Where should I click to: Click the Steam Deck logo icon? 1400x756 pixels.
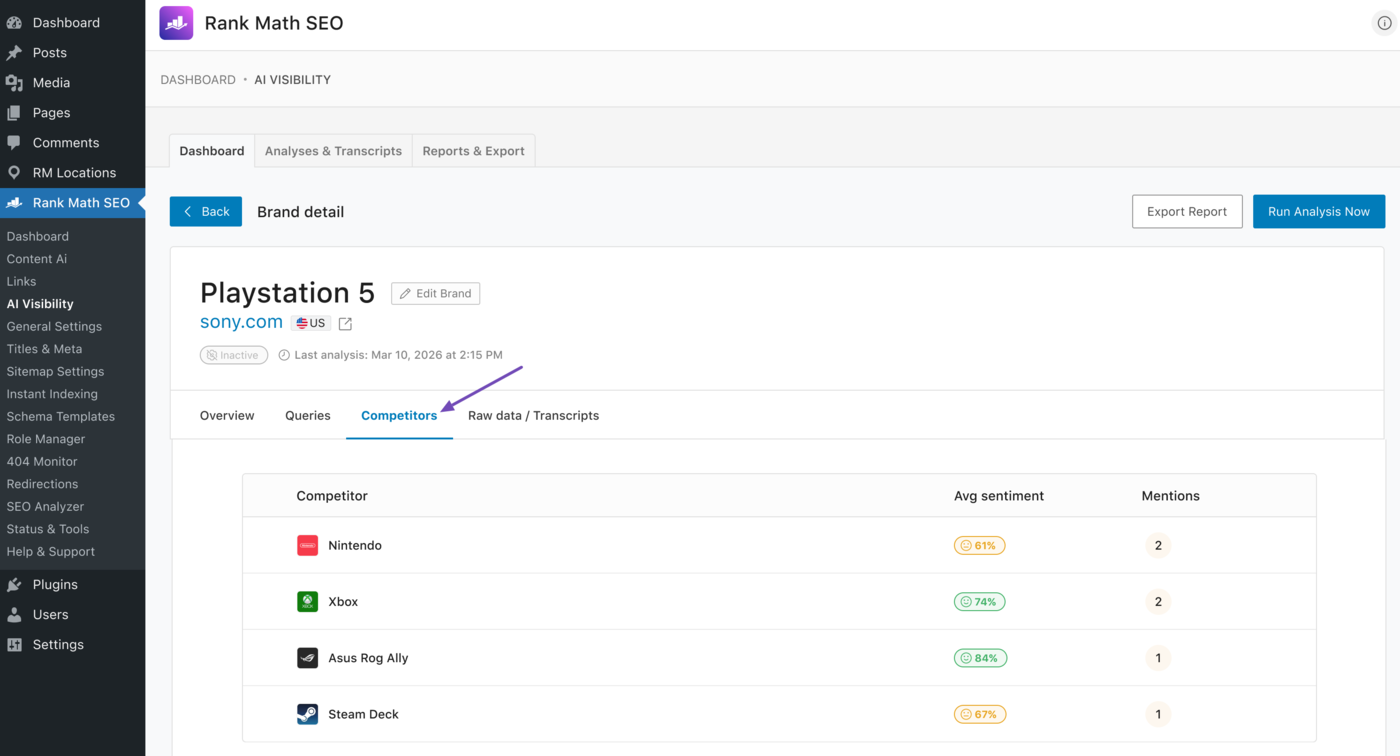click(x=308, y=714)
